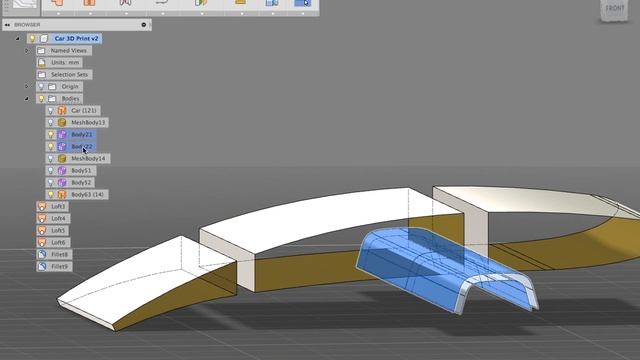Hide Body63 (14) using its lightbulb
The width and height of the screenshot is (640, 360).
click(51, 195)
